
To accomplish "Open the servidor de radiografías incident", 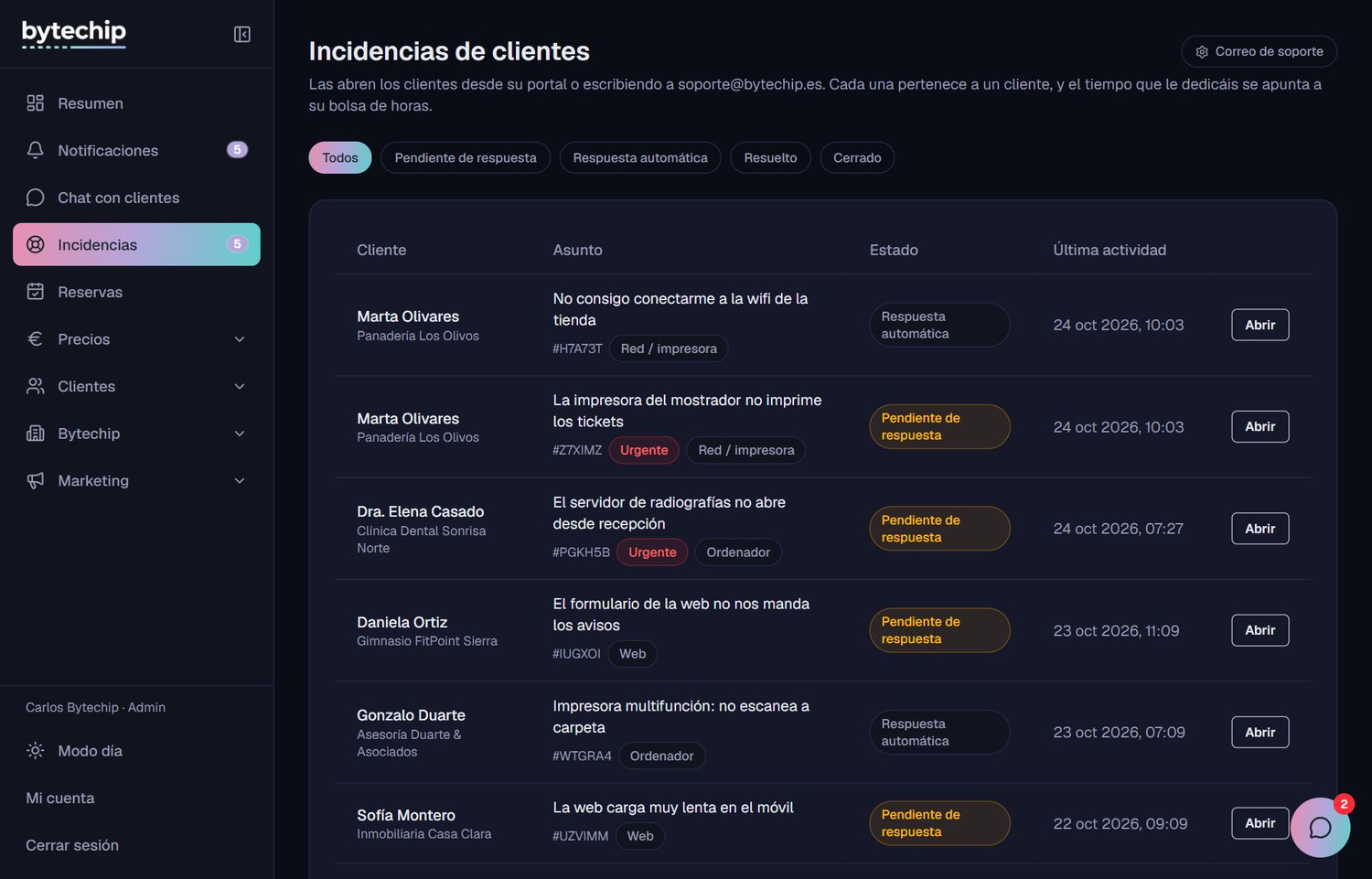I will pyautogui.click(x=1260, y=529).
